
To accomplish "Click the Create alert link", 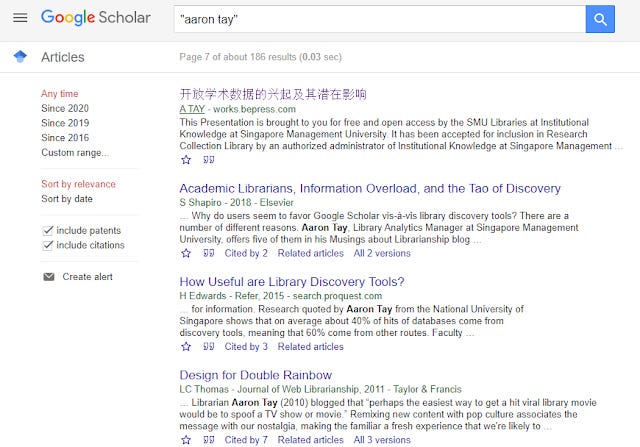I will coord(87,277).
